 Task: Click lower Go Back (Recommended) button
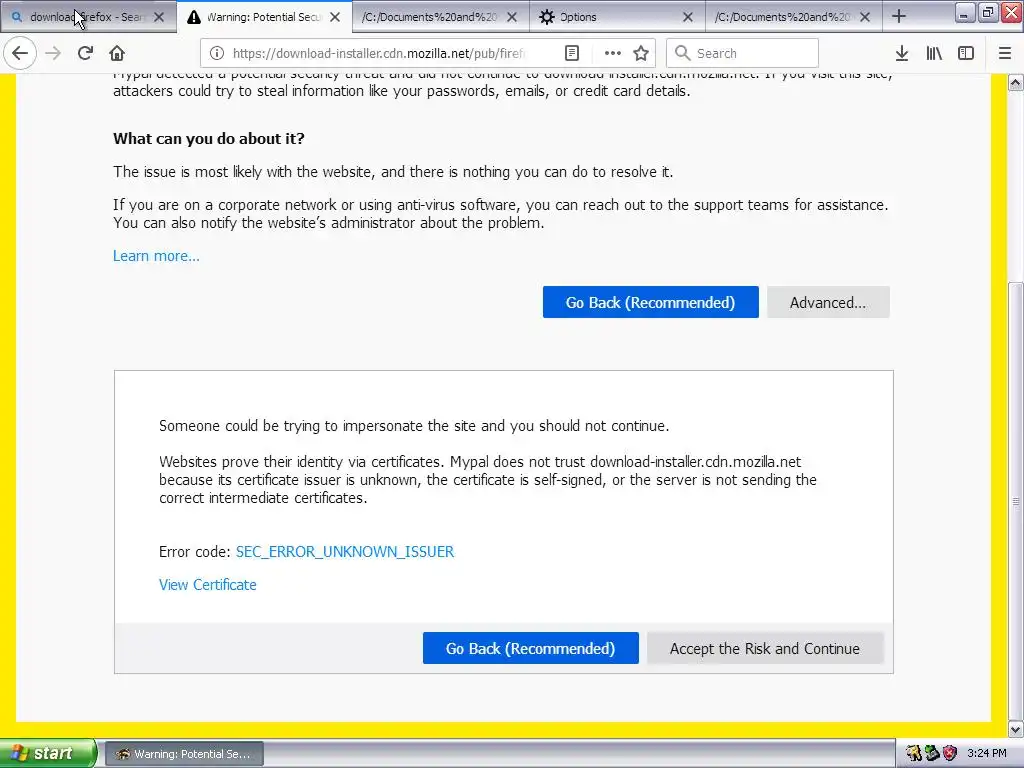(x=530, y=648)
